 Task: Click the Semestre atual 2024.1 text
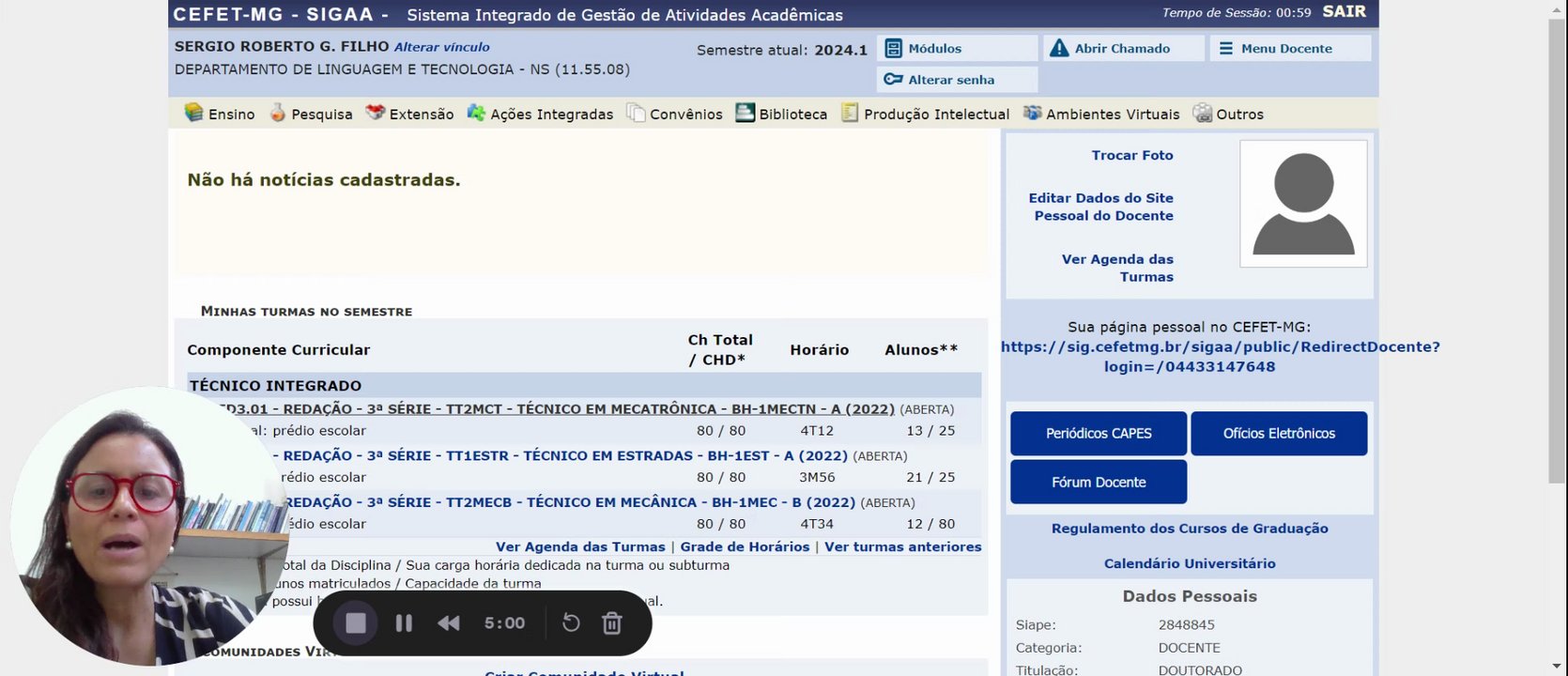tap(782, 50)
